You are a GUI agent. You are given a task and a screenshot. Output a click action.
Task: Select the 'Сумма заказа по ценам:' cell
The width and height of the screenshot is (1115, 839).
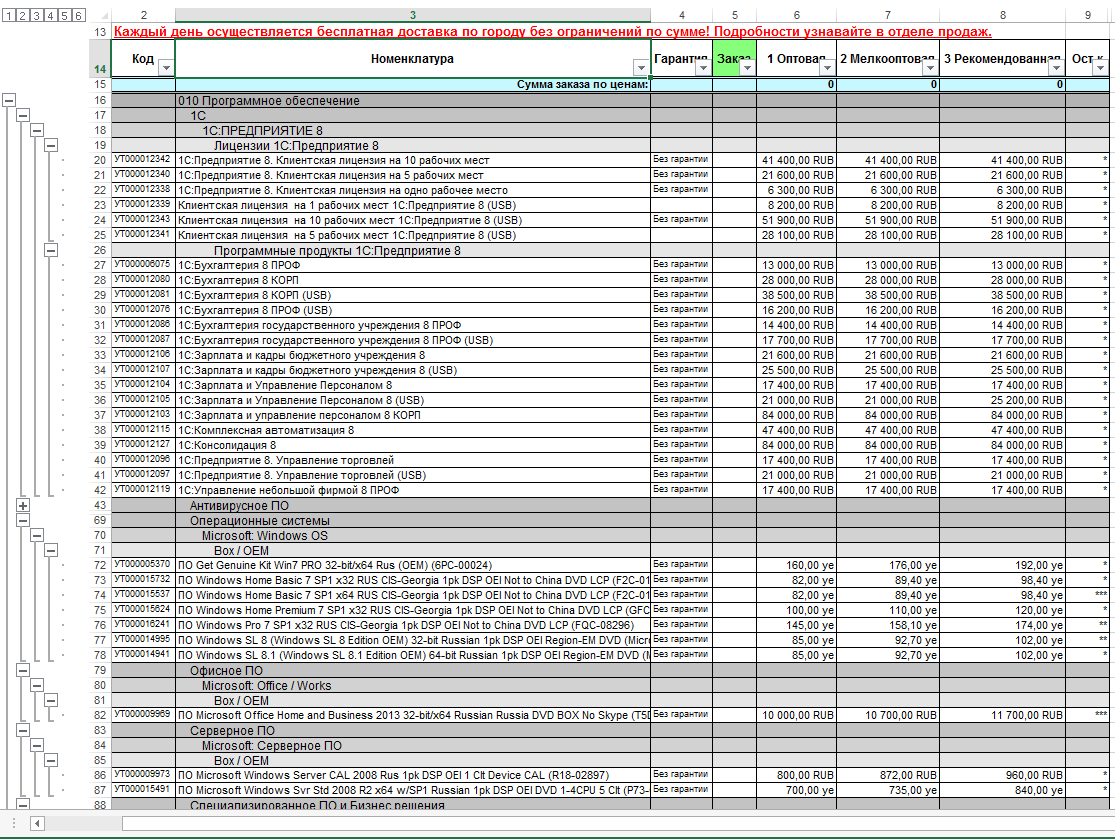(412, 85)
